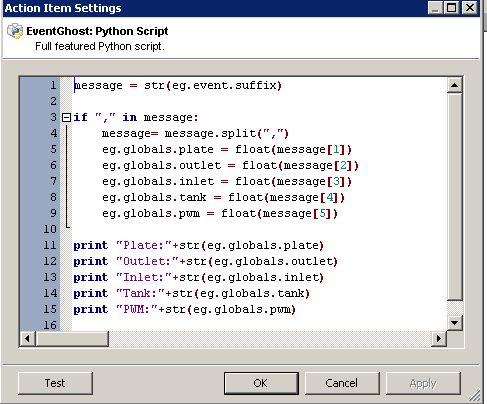Click the vertical scrollbar thumb
Screen dimensions: 487x404
click(x=454, y=197)
